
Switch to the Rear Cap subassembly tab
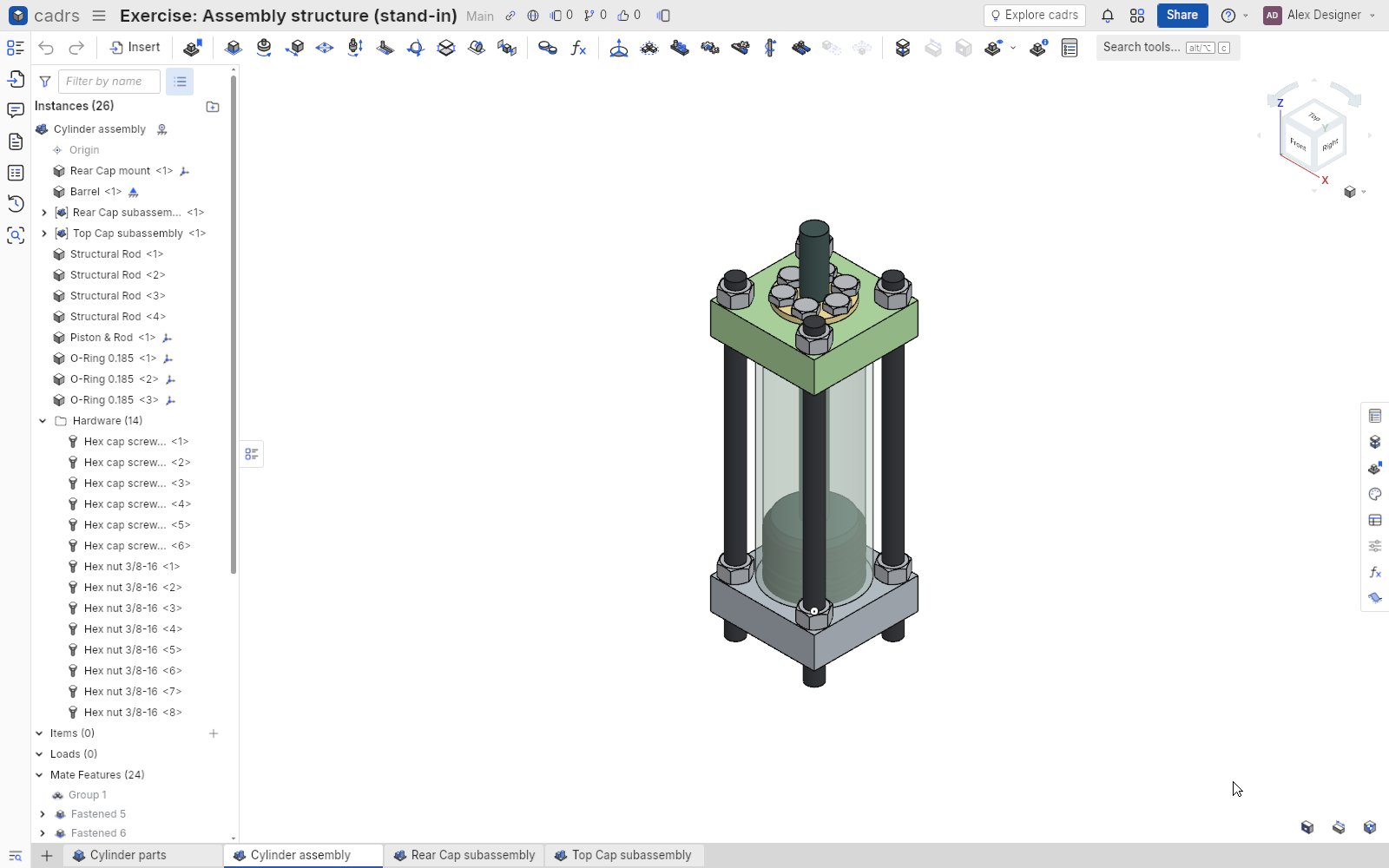tap(464, 855)
